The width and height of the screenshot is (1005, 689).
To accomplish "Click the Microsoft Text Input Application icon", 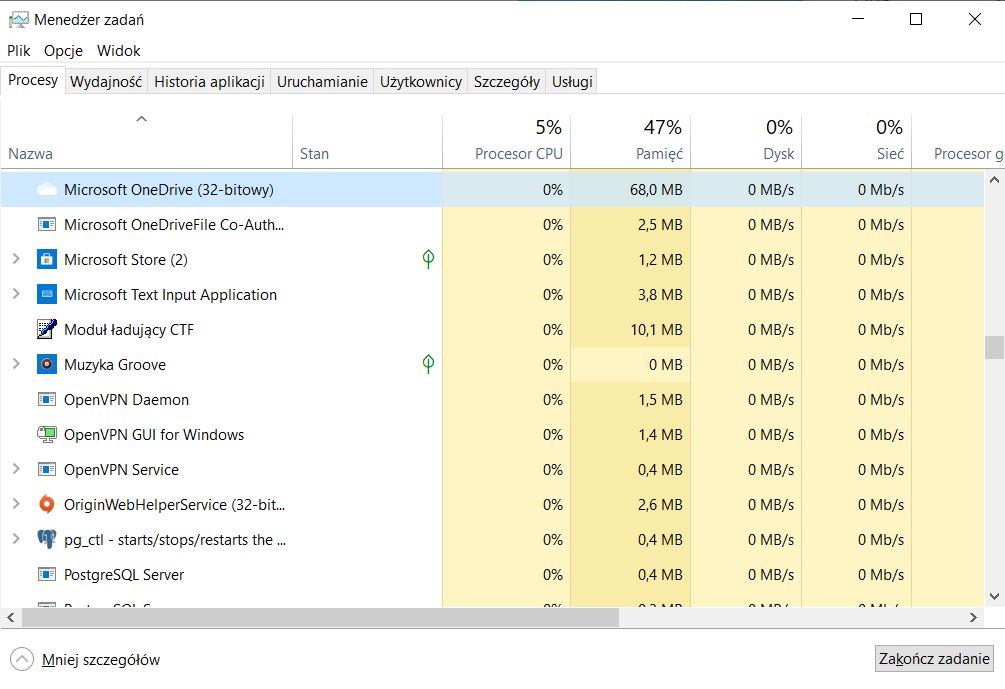I will (46, 294).
